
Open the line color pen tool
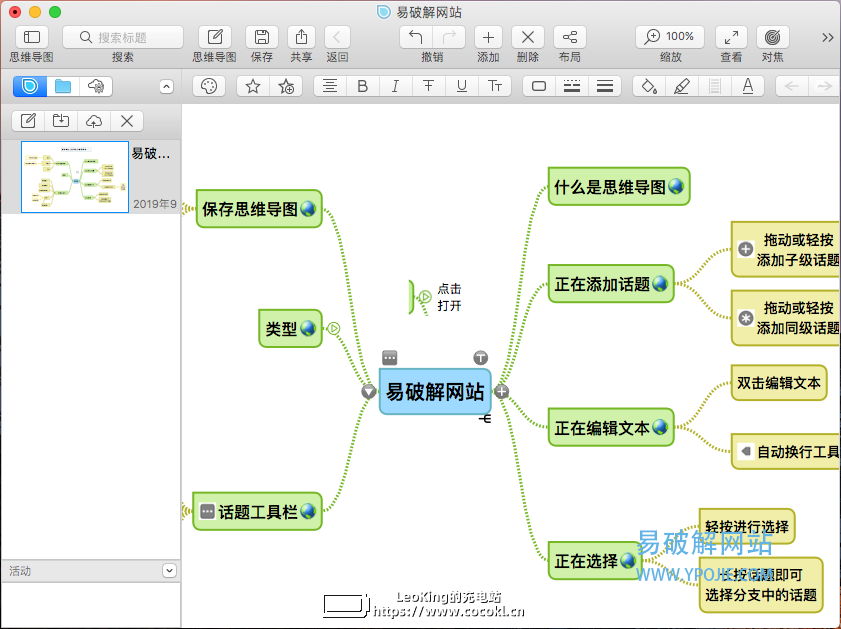pos(682,86)
